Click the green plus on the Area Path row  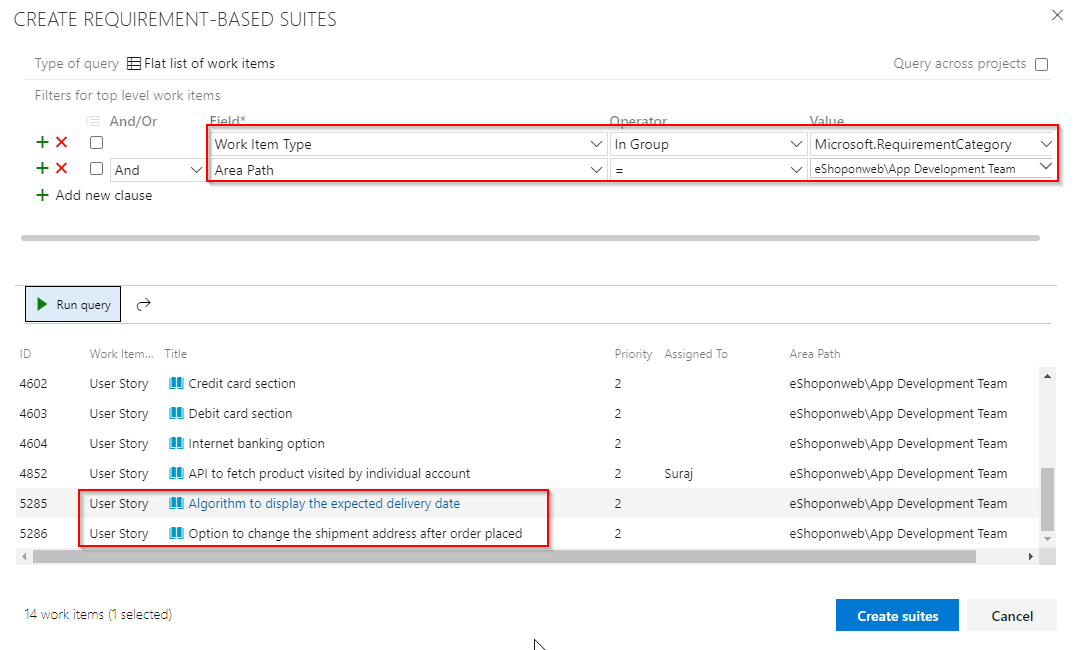(42, 169)
